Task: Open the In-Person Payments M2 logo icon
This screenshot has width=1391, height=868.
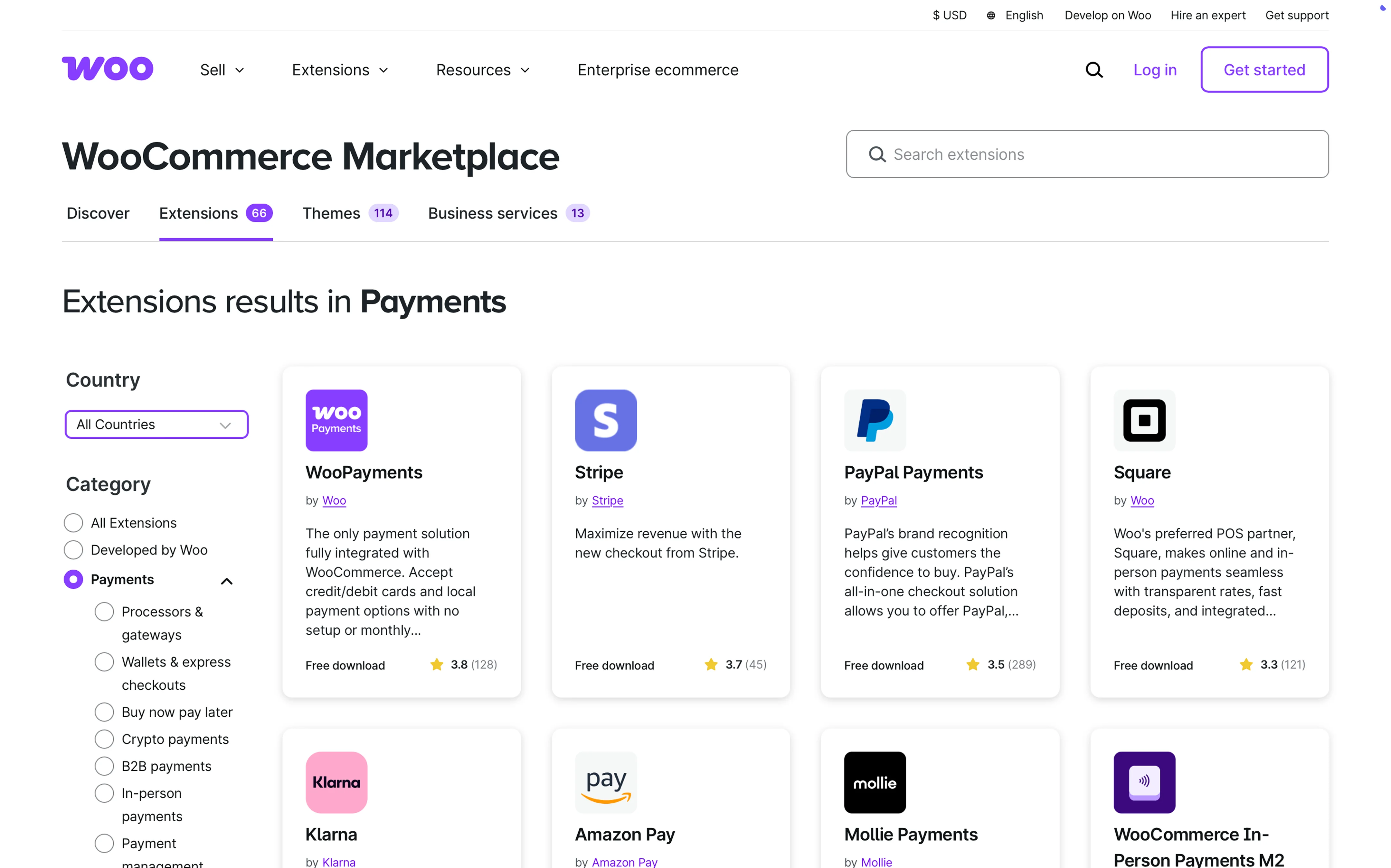Action: click(1144, 782)
